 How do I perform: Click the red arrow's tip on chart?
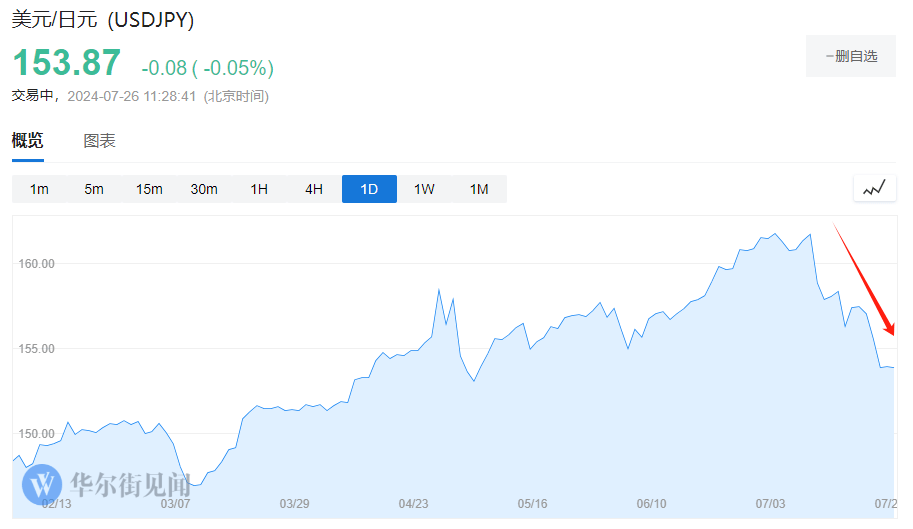pos(892,334)
